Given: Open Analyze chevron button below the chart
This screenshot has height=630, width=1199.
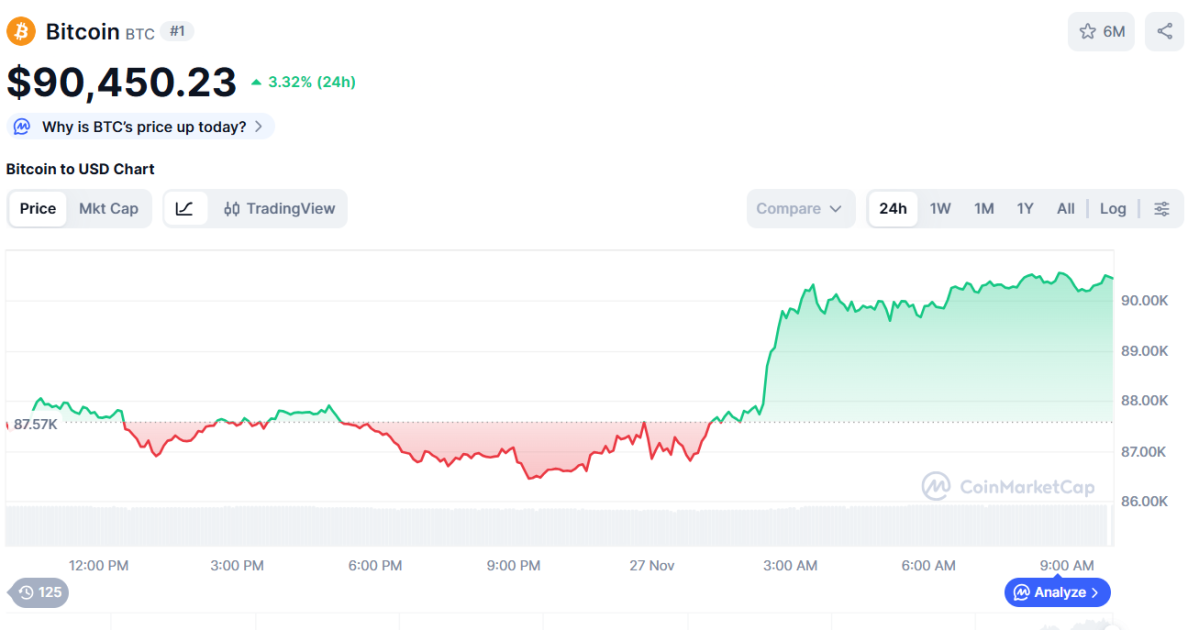Looking at the screenshot, I should click(x=1057, y=592).
